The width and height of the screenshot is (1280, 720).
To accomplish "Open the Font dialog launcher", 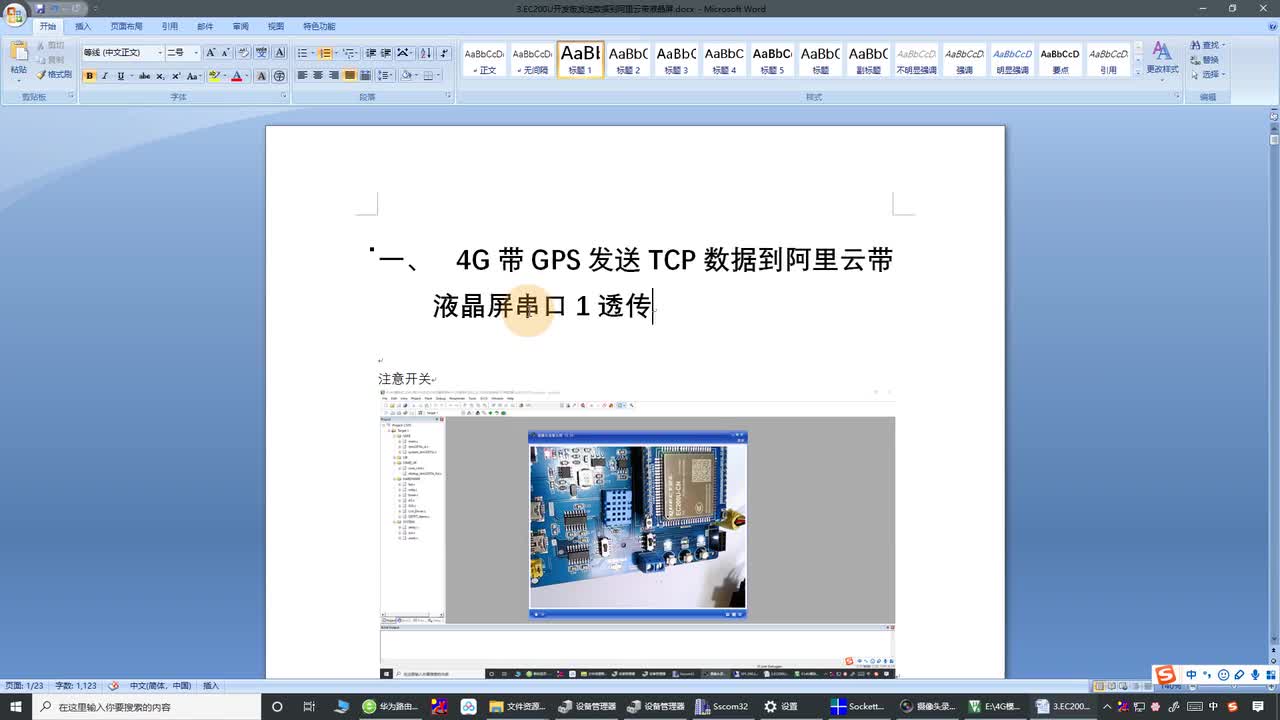I will [x=284, y=97].
